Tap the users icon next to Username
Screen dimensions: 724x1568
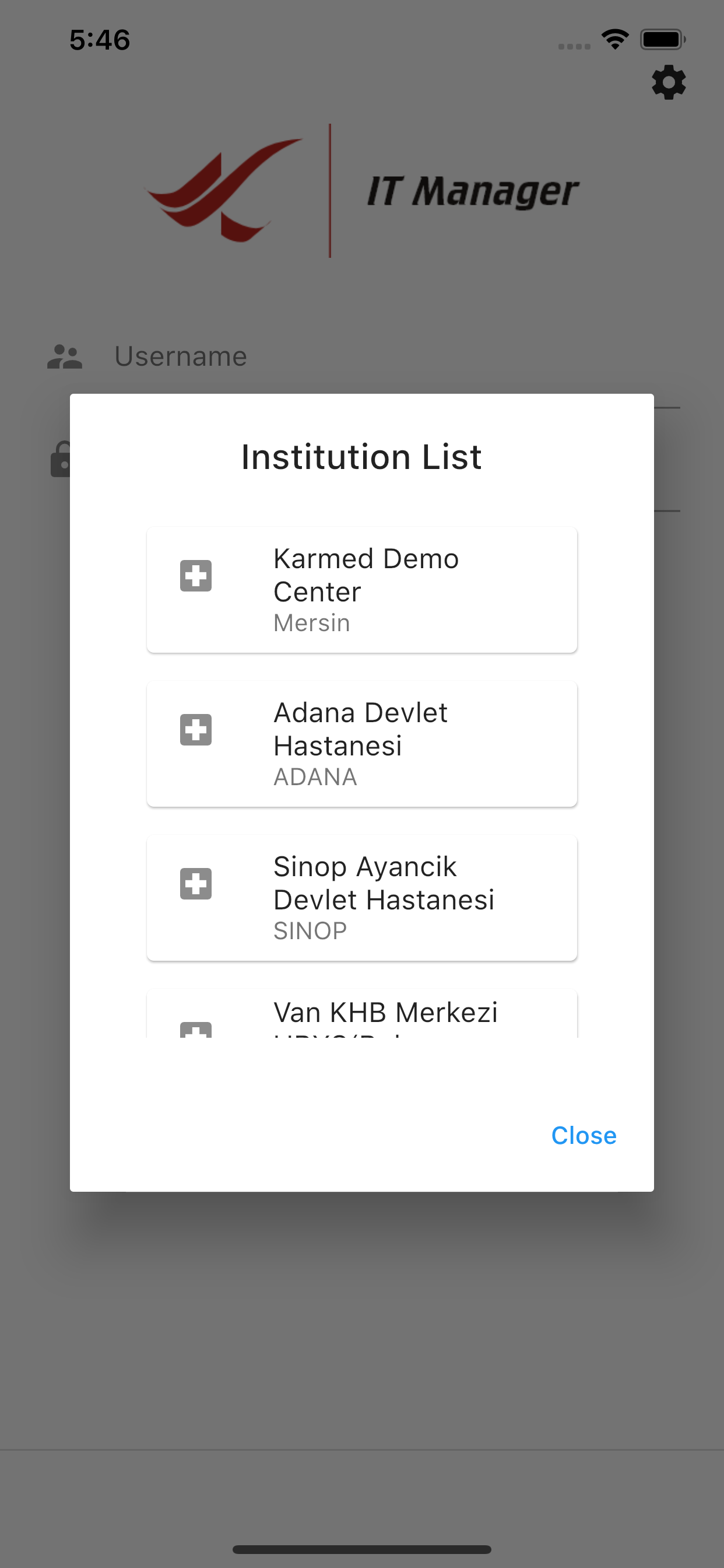coord(65,356)
